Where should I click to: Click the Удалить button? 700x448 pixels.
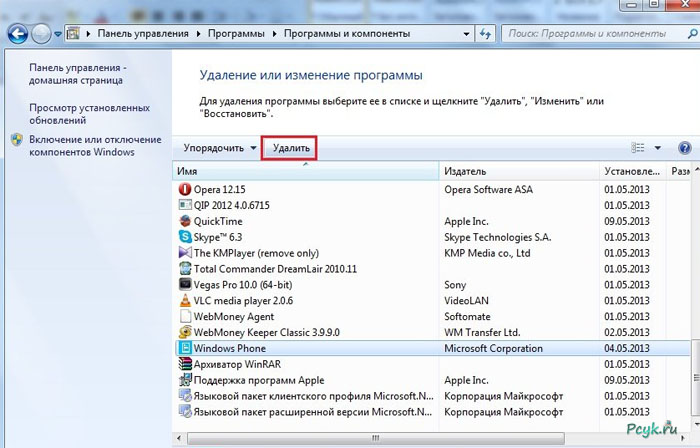click(291, 148)
